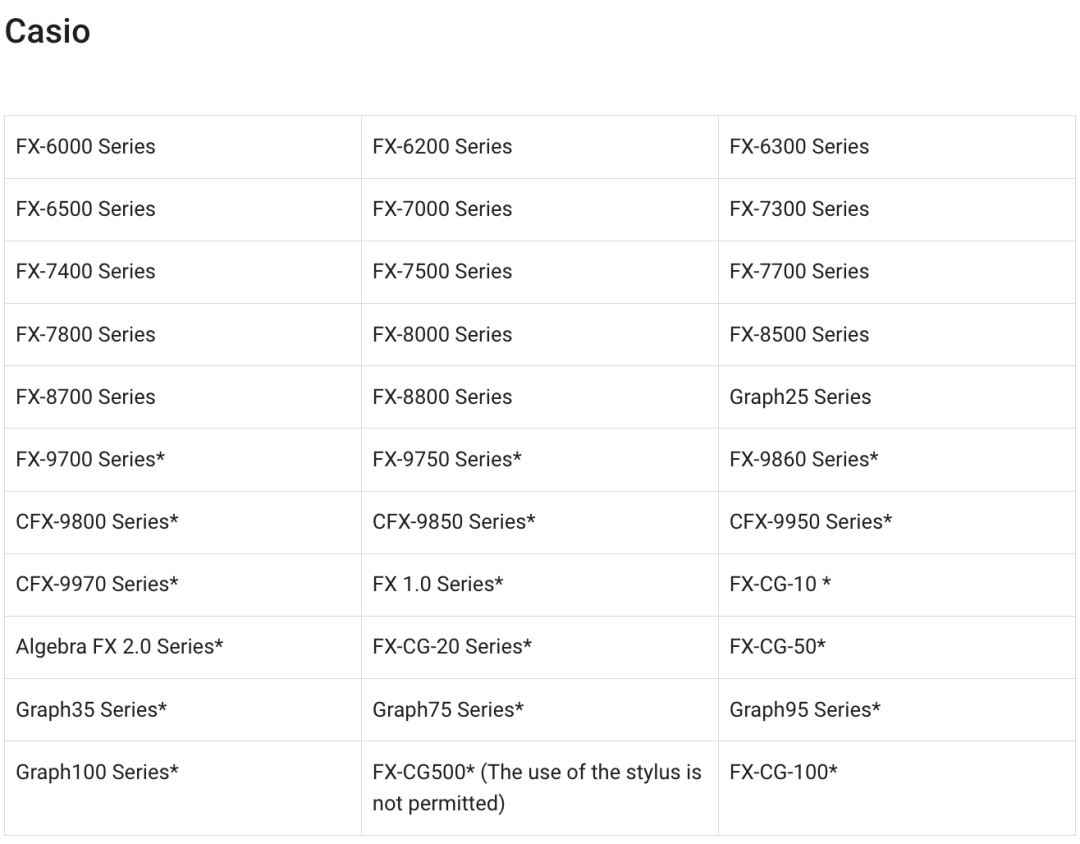Click the FX-CG-10 * entry
Screen dimensions: 1080x844
click(x=780, y=584)
